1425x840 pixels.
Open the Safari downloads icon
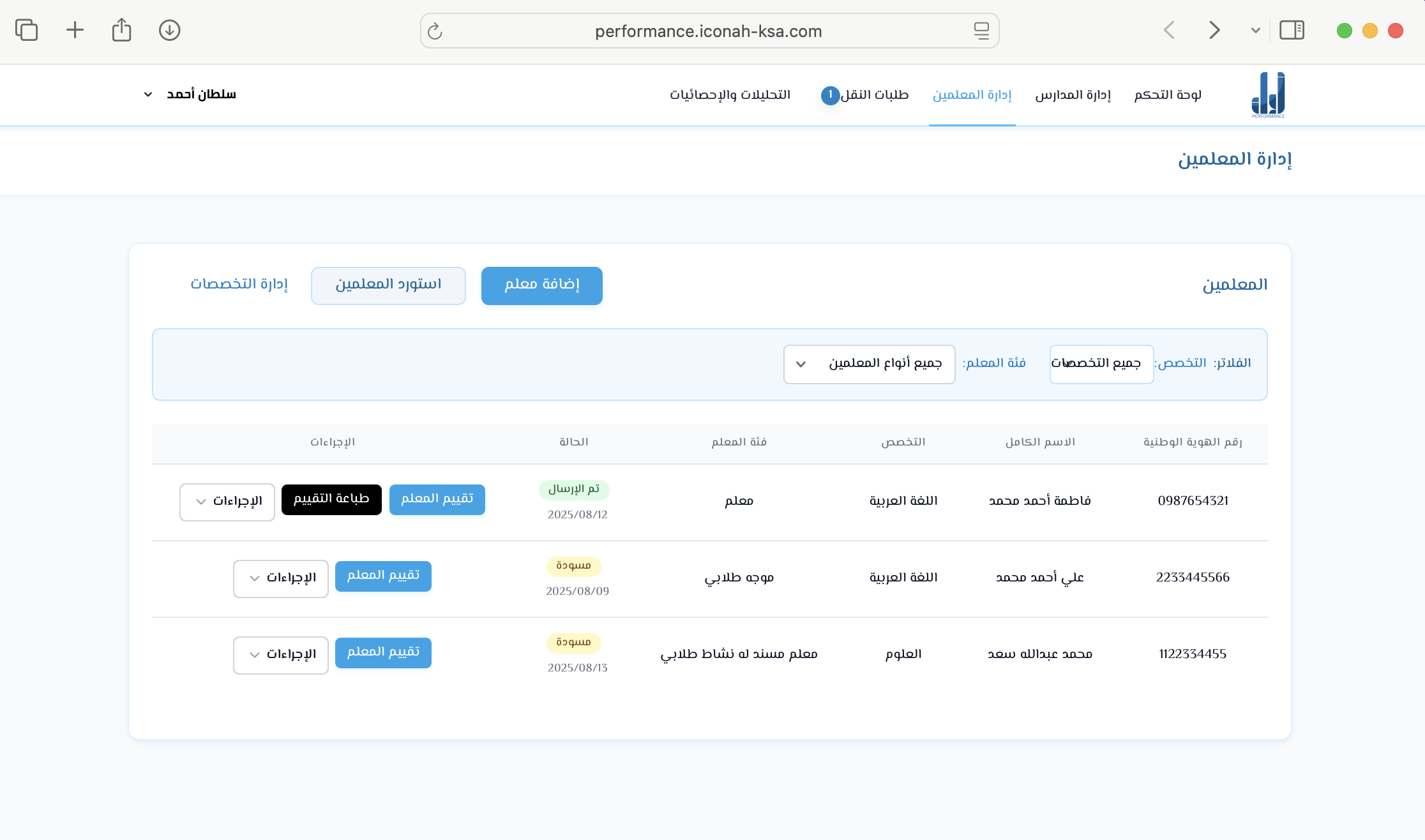(x=169, y=30)
